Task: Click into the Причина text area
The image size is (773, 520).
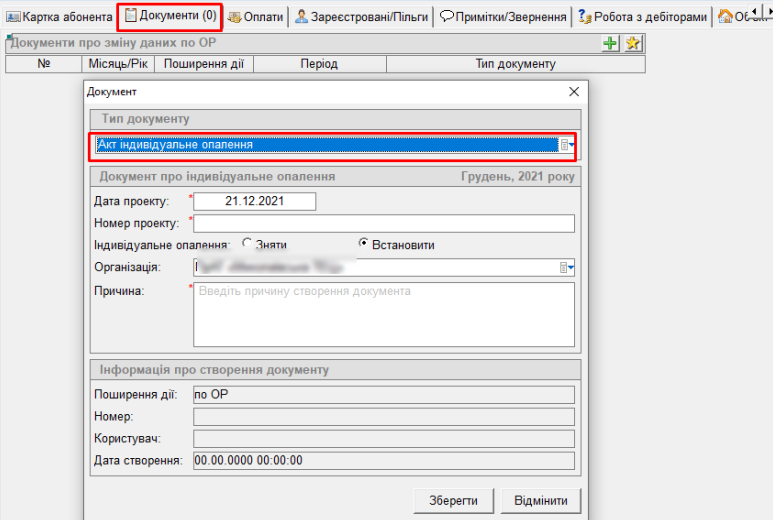Action: [384, 313]
